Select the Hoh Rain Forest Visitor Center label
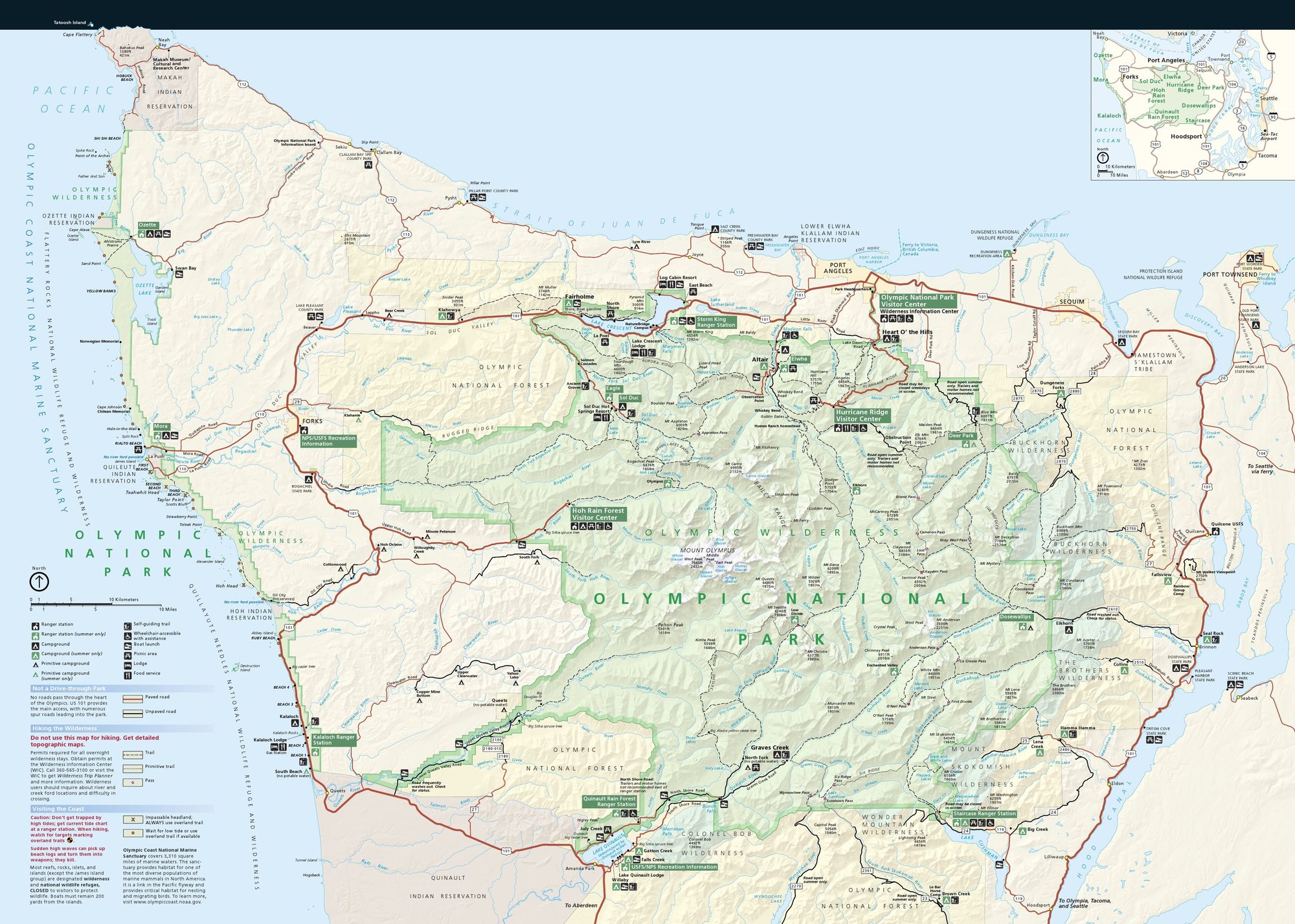Viewport: 1295px width, 924px height. [x=598, y=514]
